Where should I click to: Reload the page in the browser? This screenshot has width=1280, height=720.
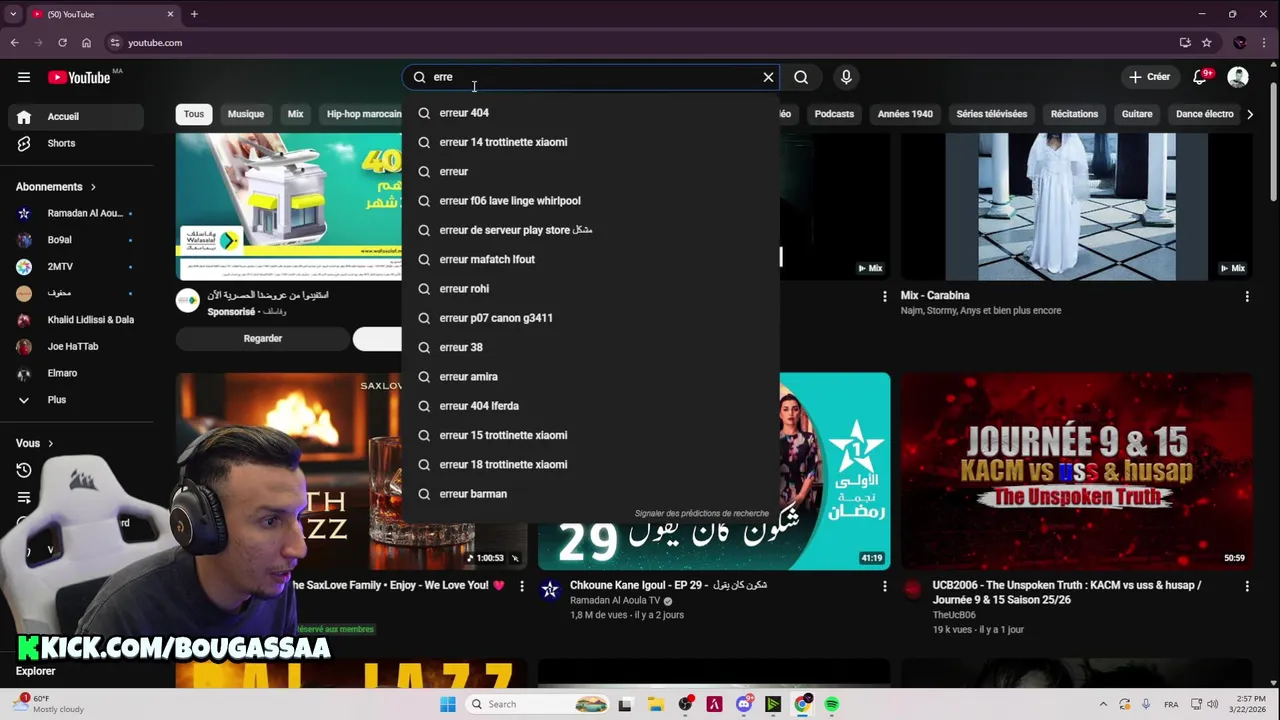click(x=62, y=43)
